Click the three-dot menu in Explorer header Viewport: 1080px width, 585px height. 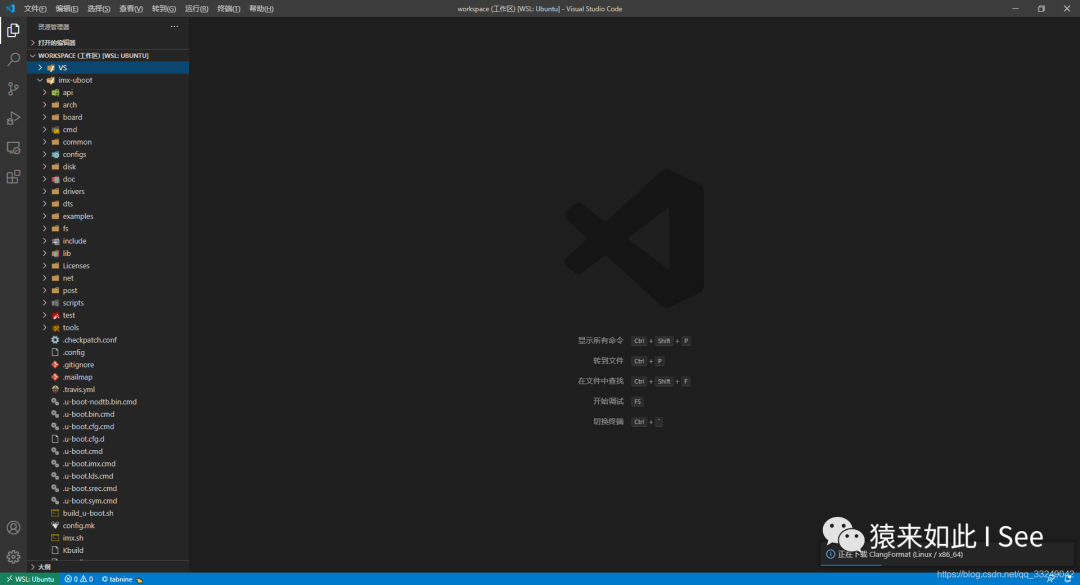click(174, 27)
